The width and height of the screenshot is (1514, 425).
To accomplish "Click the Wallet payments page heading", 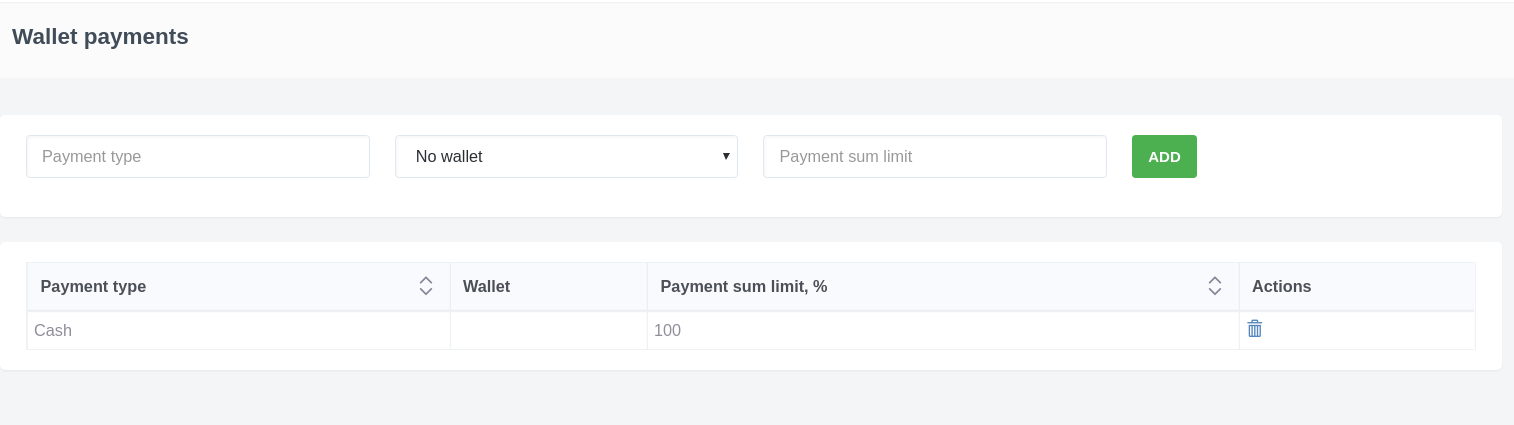I will (x=100, y=37).
